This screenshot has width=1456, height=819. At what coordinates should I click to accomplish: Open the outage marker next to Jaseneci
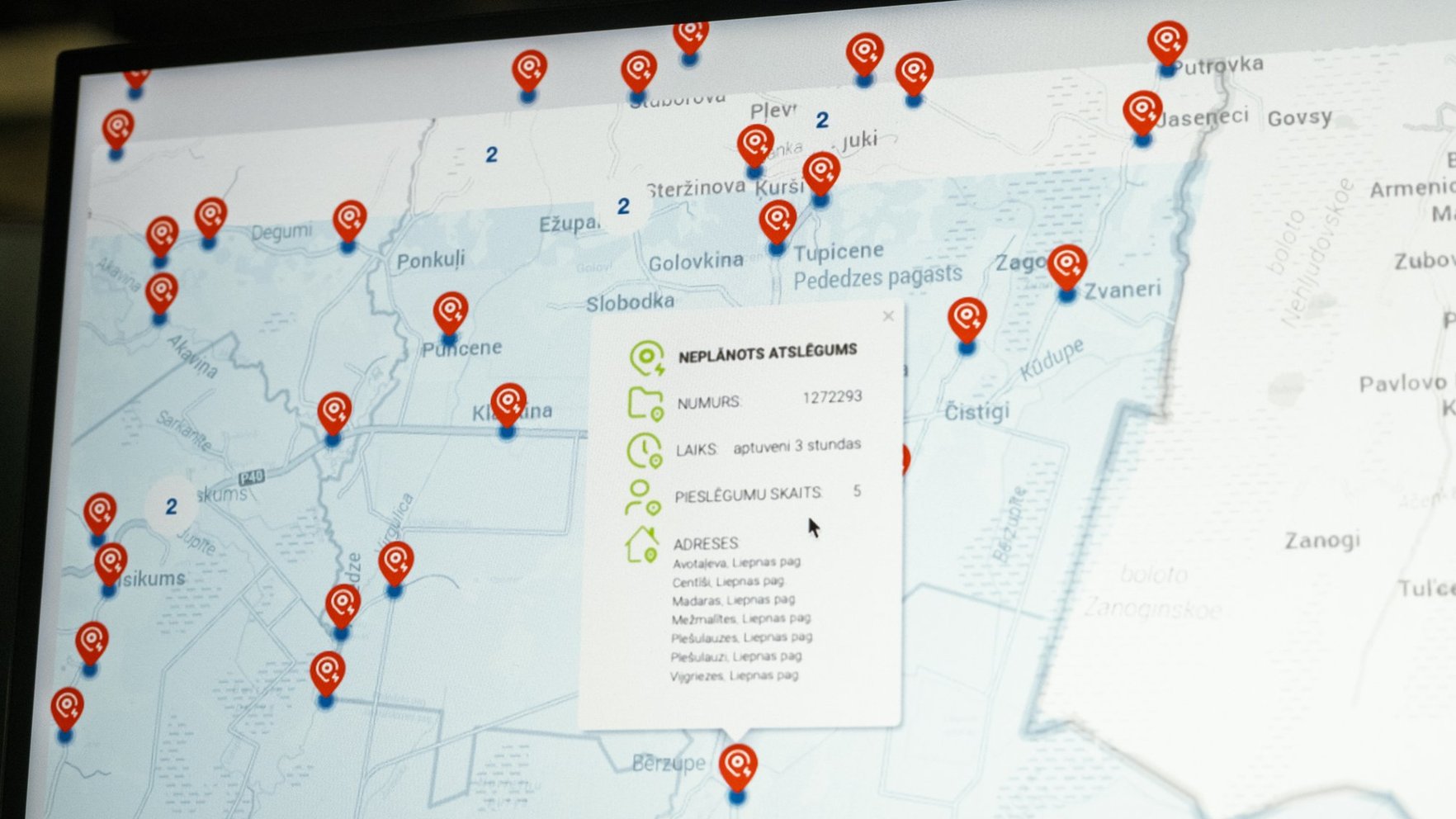point(1142,116)
